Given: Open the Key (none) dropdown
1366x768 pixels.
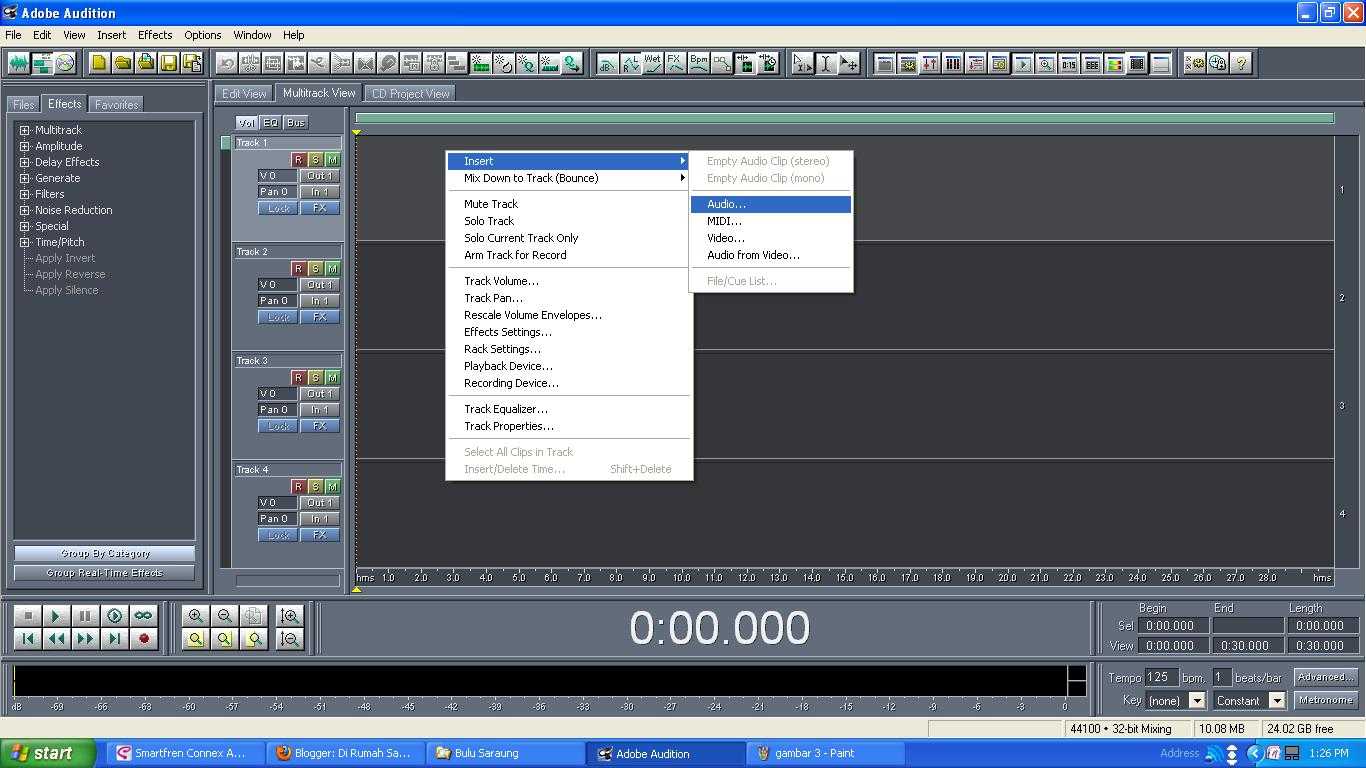Looking at the screenshot, I should pyautogui.click(x=1197, y=700).
